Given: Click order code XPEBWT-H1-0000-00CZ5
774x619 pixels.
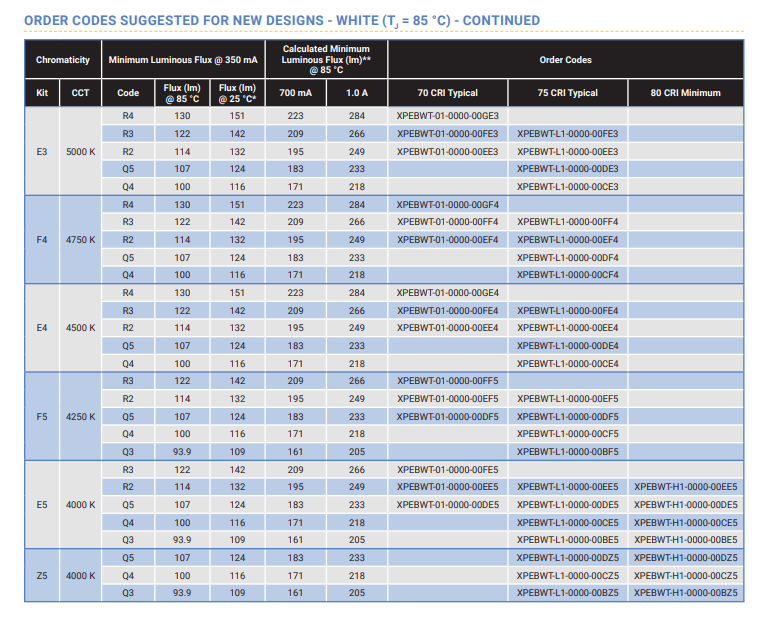Looking at the screenshot, I should pos(686,576).
